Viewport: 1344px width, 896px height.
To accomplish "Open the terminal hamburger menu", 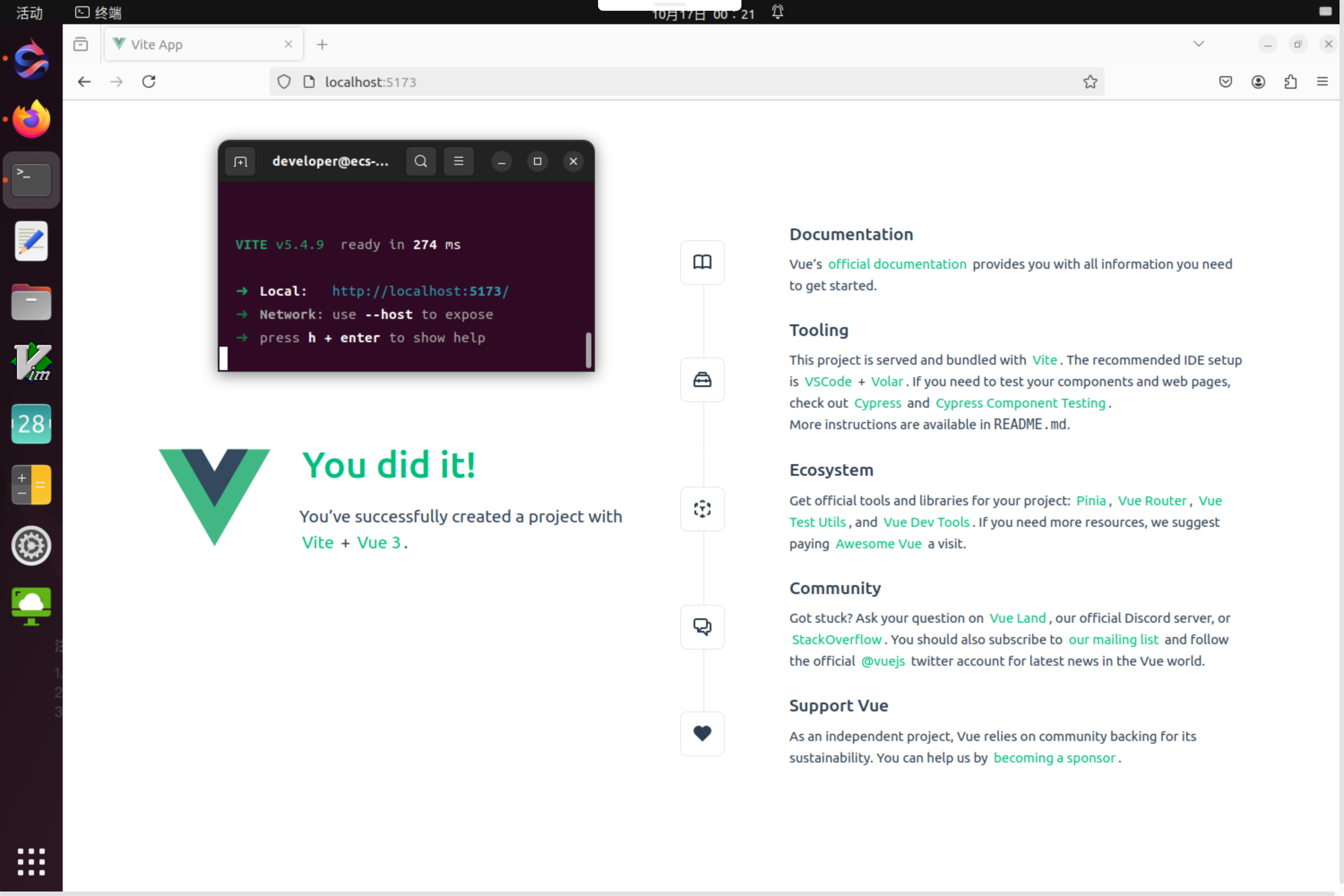I will pos(458,161).
